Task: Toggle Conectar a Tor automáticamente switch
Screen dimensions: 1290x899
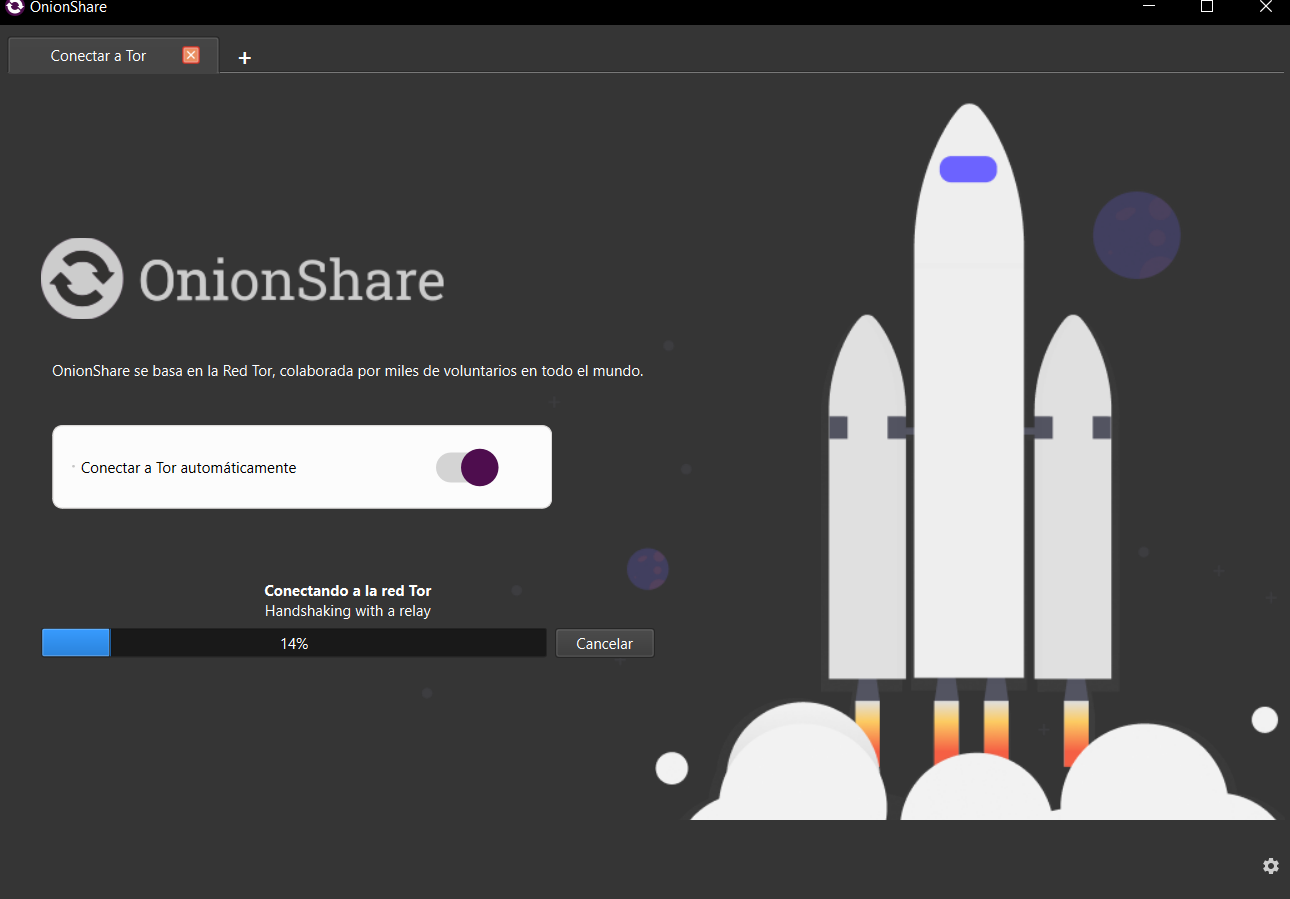Action: pos(467,467)
